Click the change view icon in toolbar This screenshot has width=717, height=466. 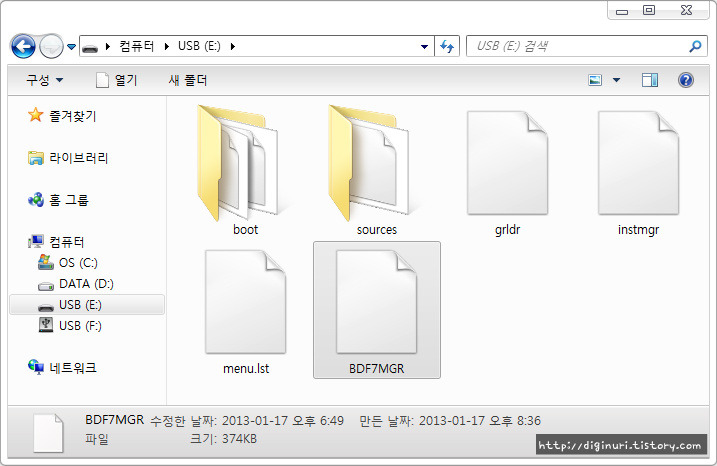(x=595, y=80)
